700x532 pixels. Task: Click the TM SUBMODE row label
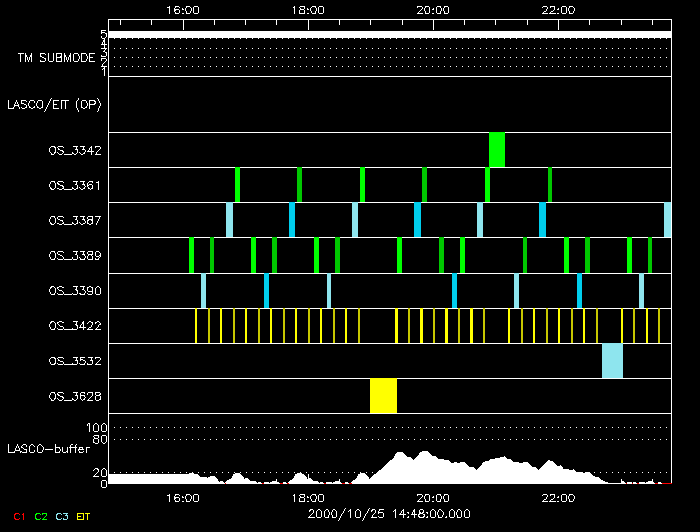pyautogui.click(x=56, y=57)
